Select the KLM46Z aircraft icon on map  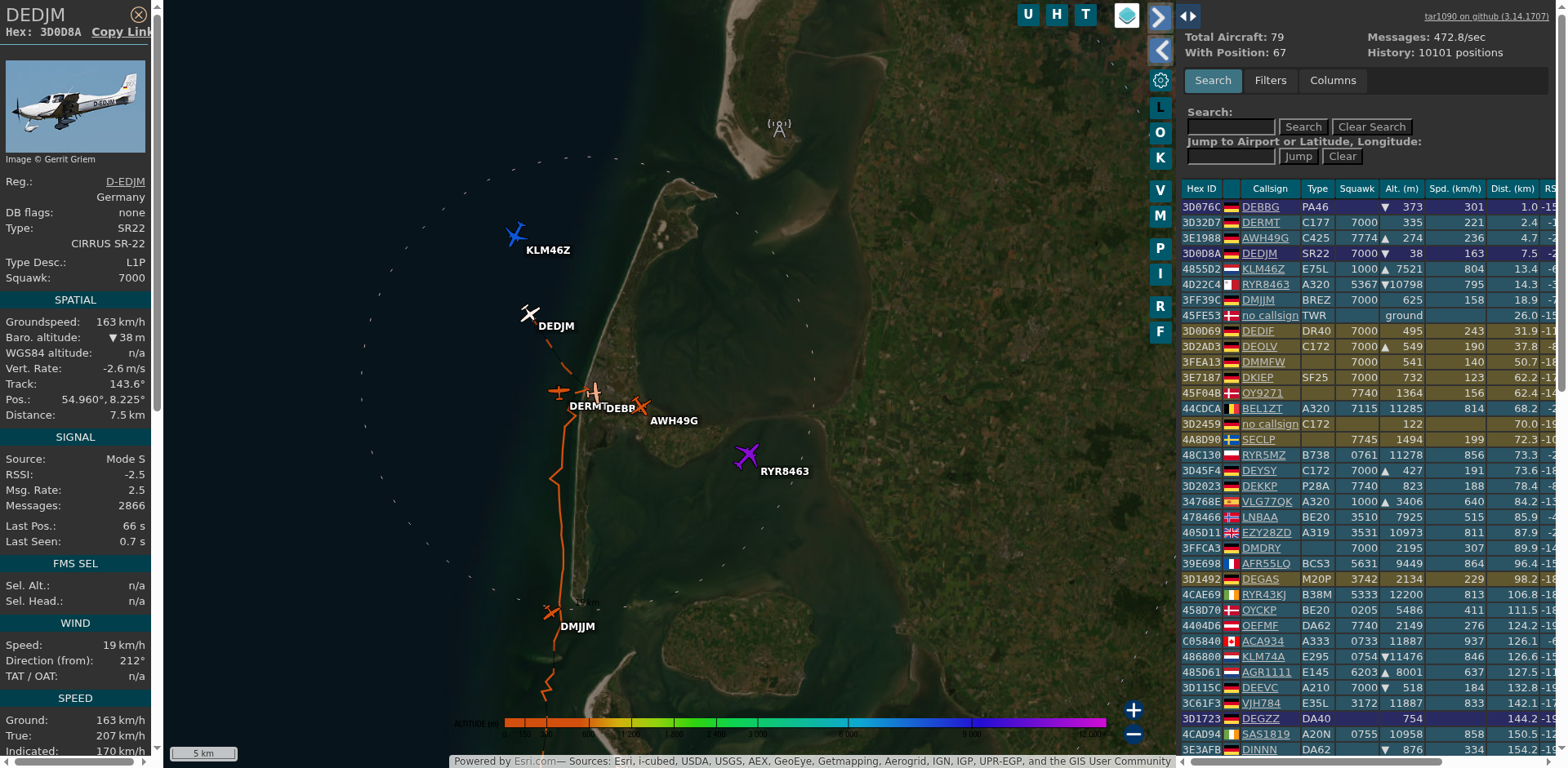(516, 234)
